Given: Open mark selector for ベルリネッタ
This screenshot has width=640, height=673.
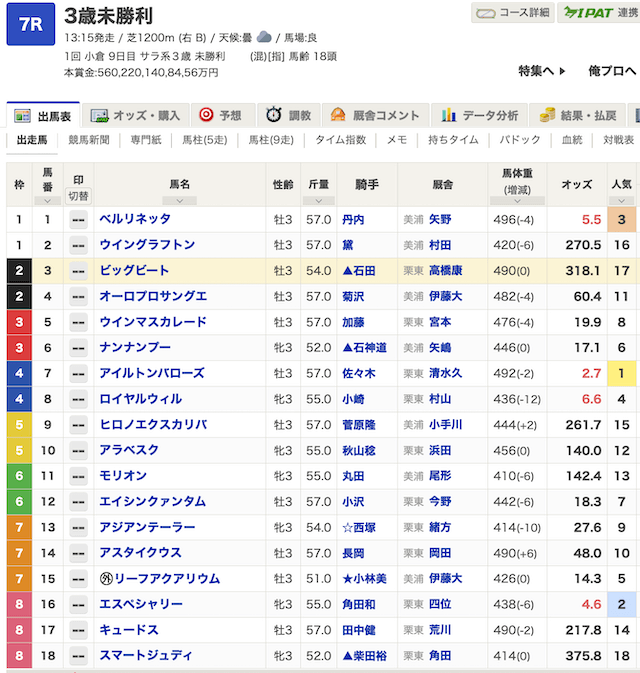Looking at the screenshot, I should 78,220.
